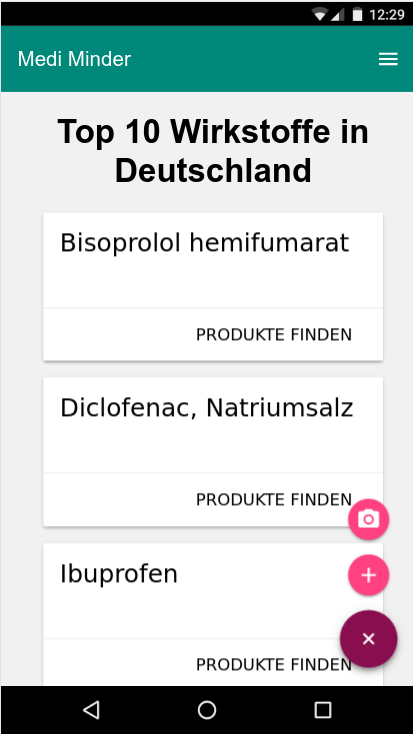
Task: Tap the cellular signal status icon
Action: 338,15
